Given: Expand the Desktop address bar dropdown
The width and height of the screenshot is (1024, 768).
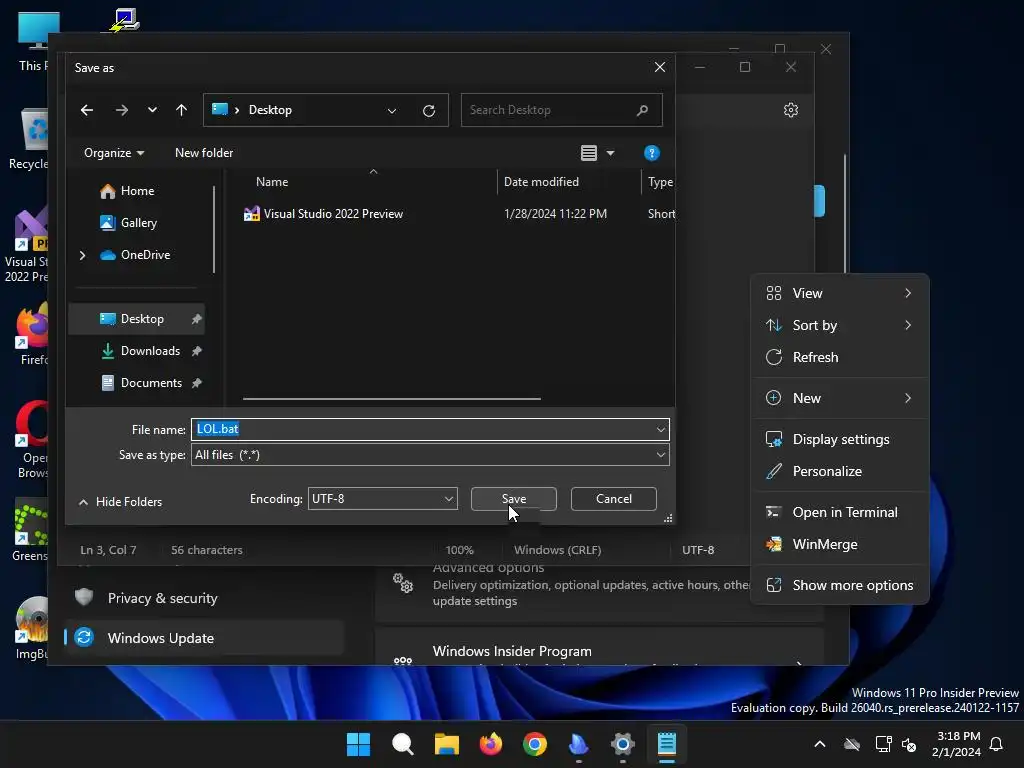Looking at the screenshot, I should tap(392, 110).
